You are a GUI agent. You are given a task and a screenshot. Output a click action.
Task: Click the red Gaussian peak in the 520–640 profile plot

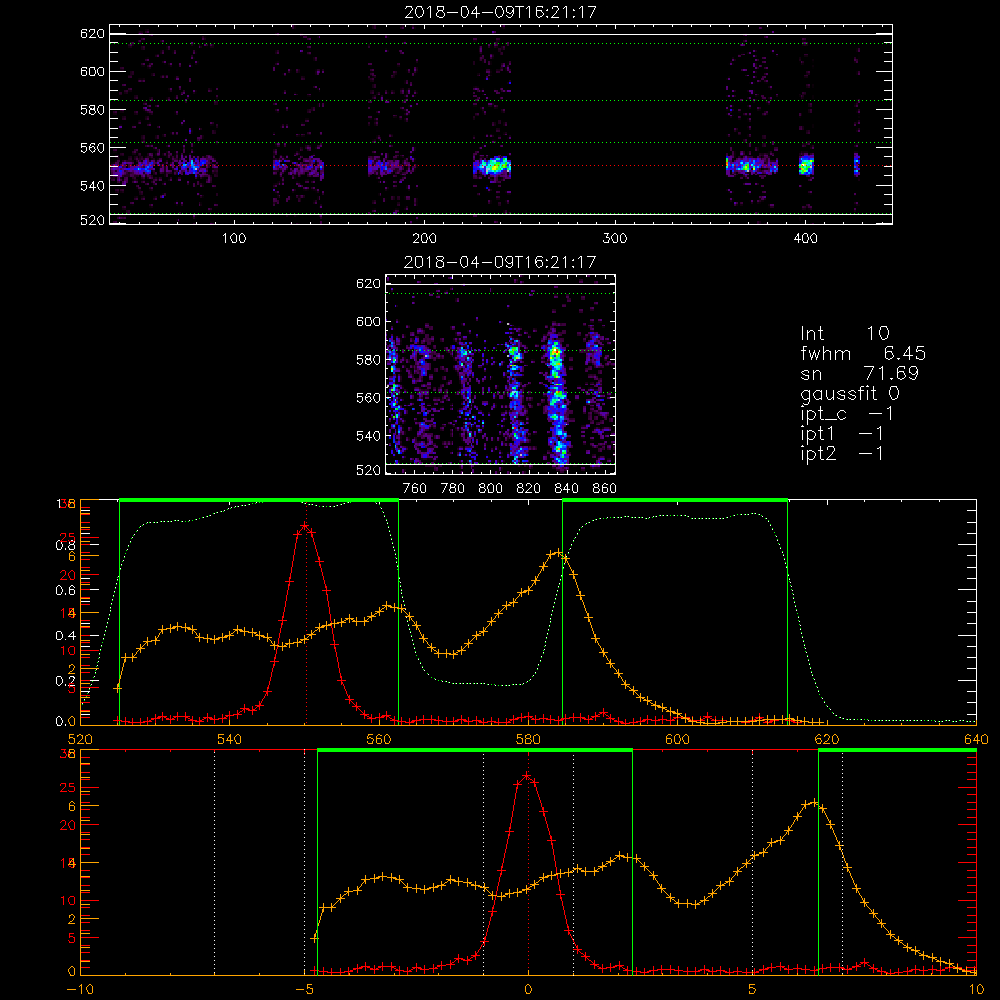(x=305, y=526)
